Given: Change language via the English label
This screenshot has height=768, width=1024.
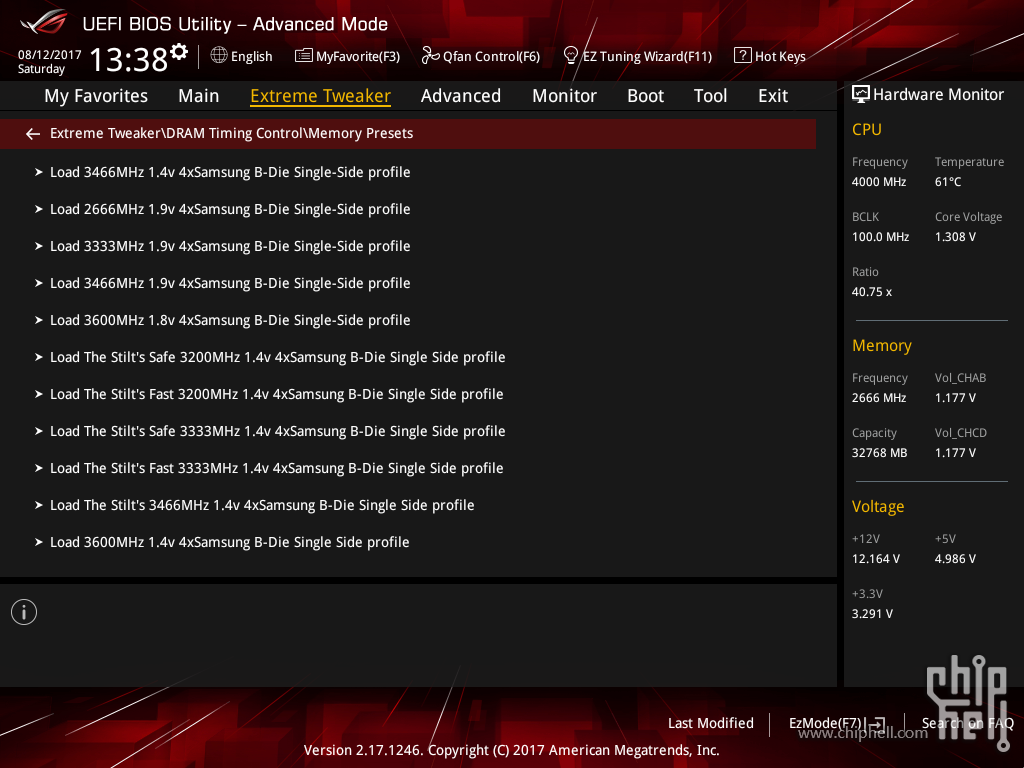Looking at the screenshot, I should coord(251,57).
